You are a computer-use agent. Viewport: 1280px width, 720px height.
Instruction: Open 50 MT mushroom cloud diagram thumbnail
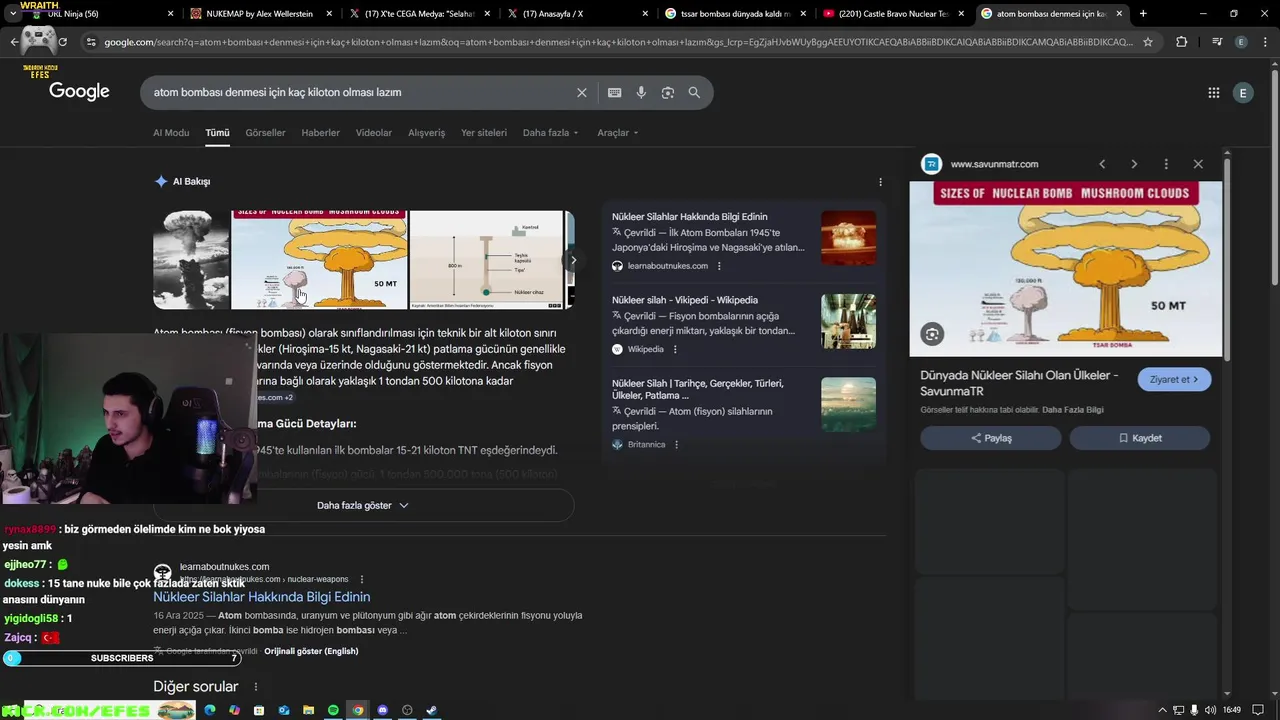320,260
